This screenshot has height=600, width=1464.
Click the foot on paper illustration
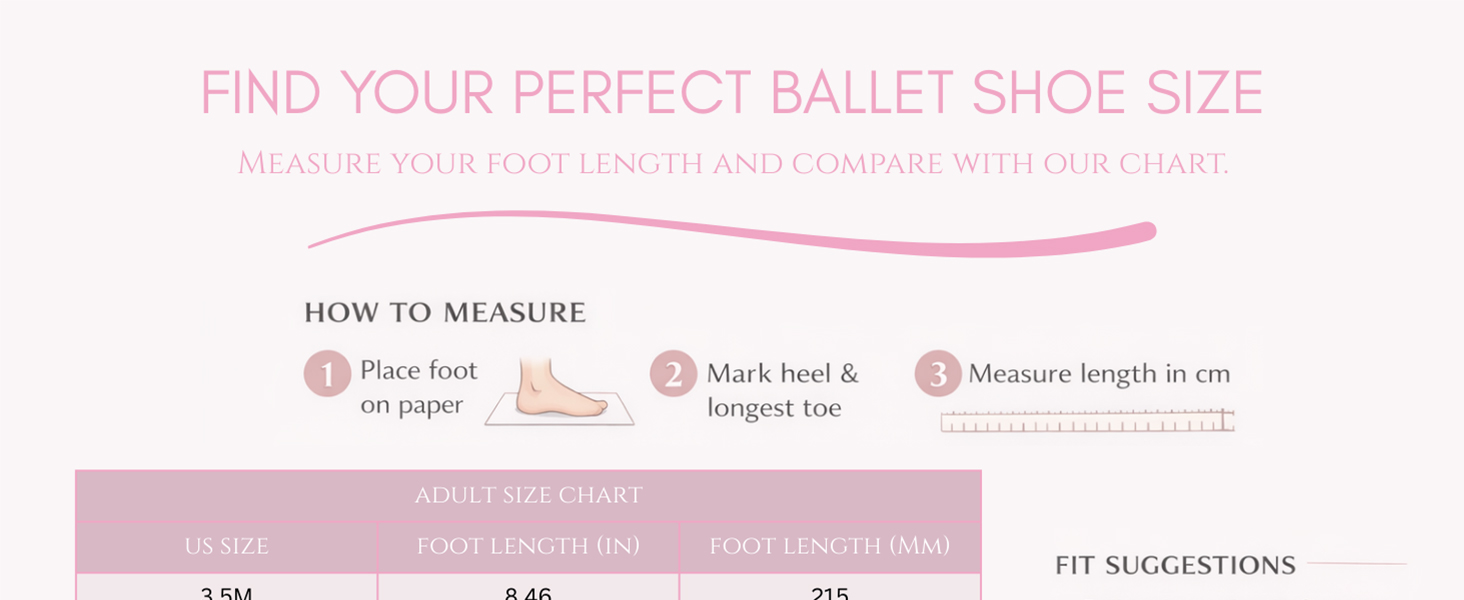pyautogui.click(x=560, y=393)
